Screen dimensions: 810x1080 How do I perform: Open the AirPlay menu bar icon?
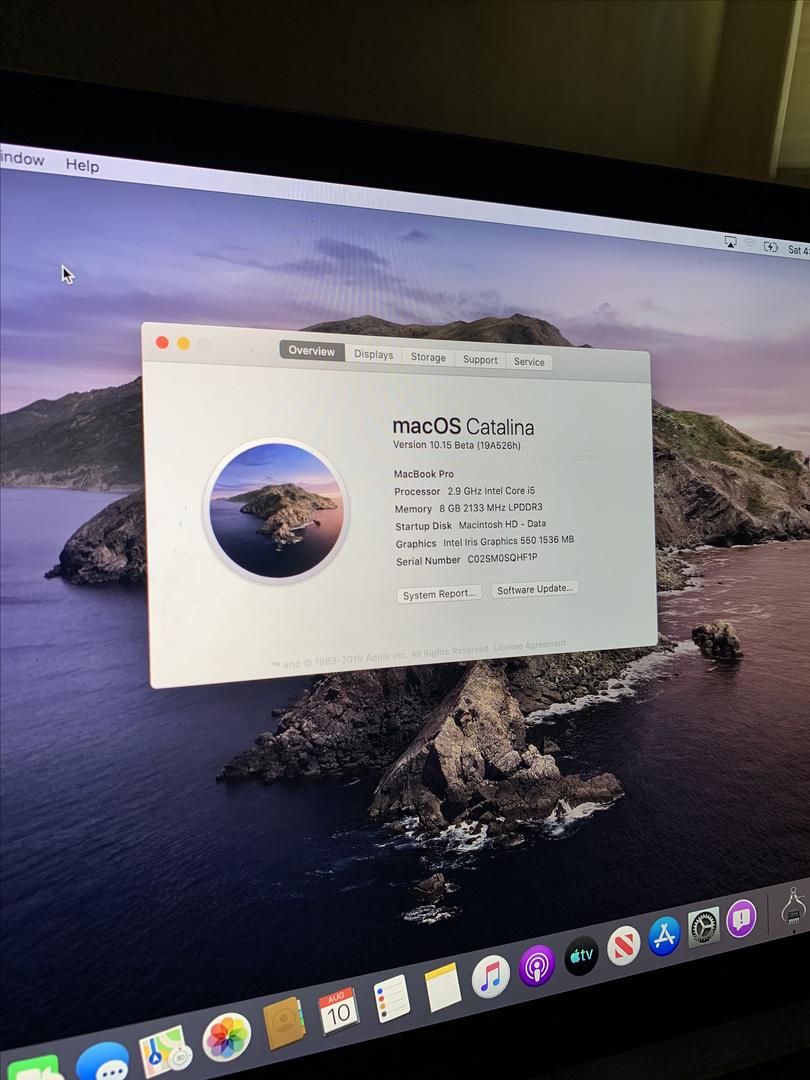[730, 242]
